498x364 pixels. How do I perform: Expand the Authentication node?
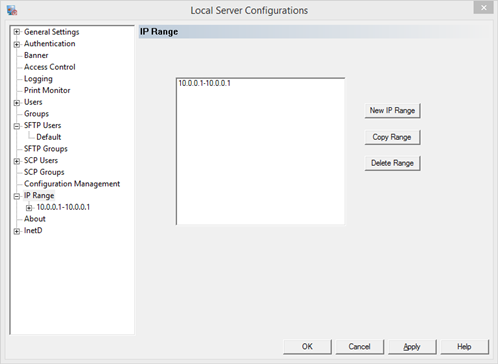pyautogui.click(x=17, y=44)
